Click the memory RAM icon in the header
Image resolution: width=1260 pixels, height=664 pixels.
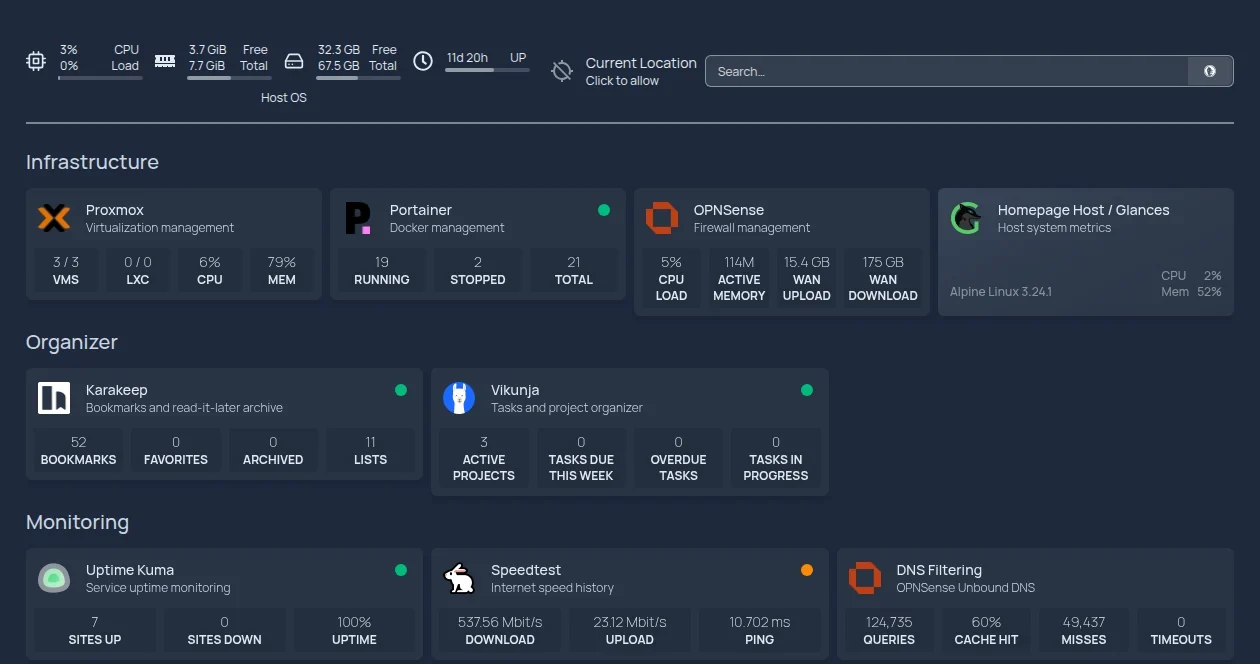click(165, 61)
